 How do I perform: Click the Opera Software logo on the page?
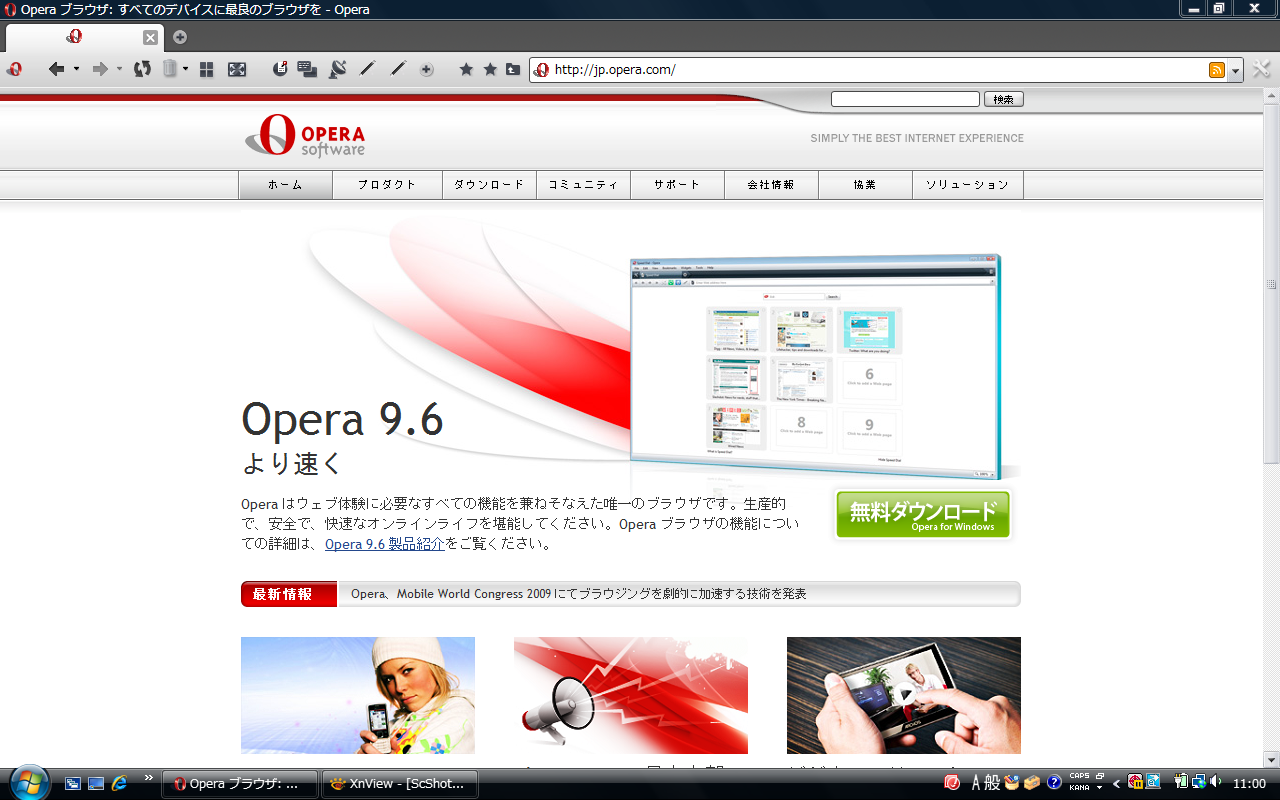coord(305,135)
